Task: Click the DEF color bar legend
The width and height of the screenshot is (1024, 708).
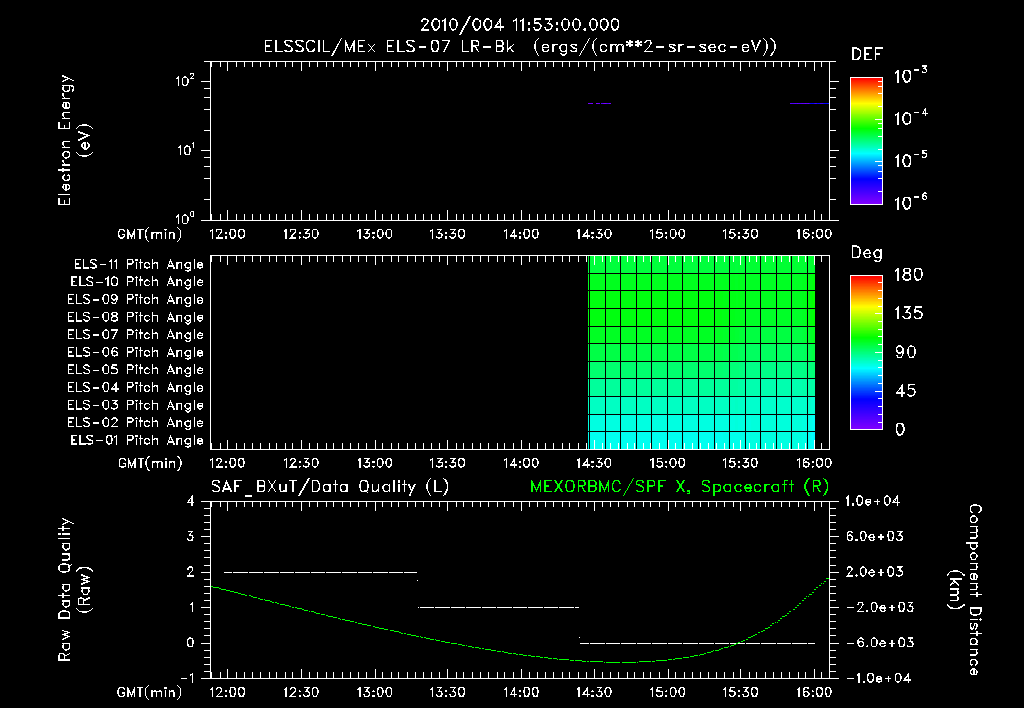Action: 867,141
